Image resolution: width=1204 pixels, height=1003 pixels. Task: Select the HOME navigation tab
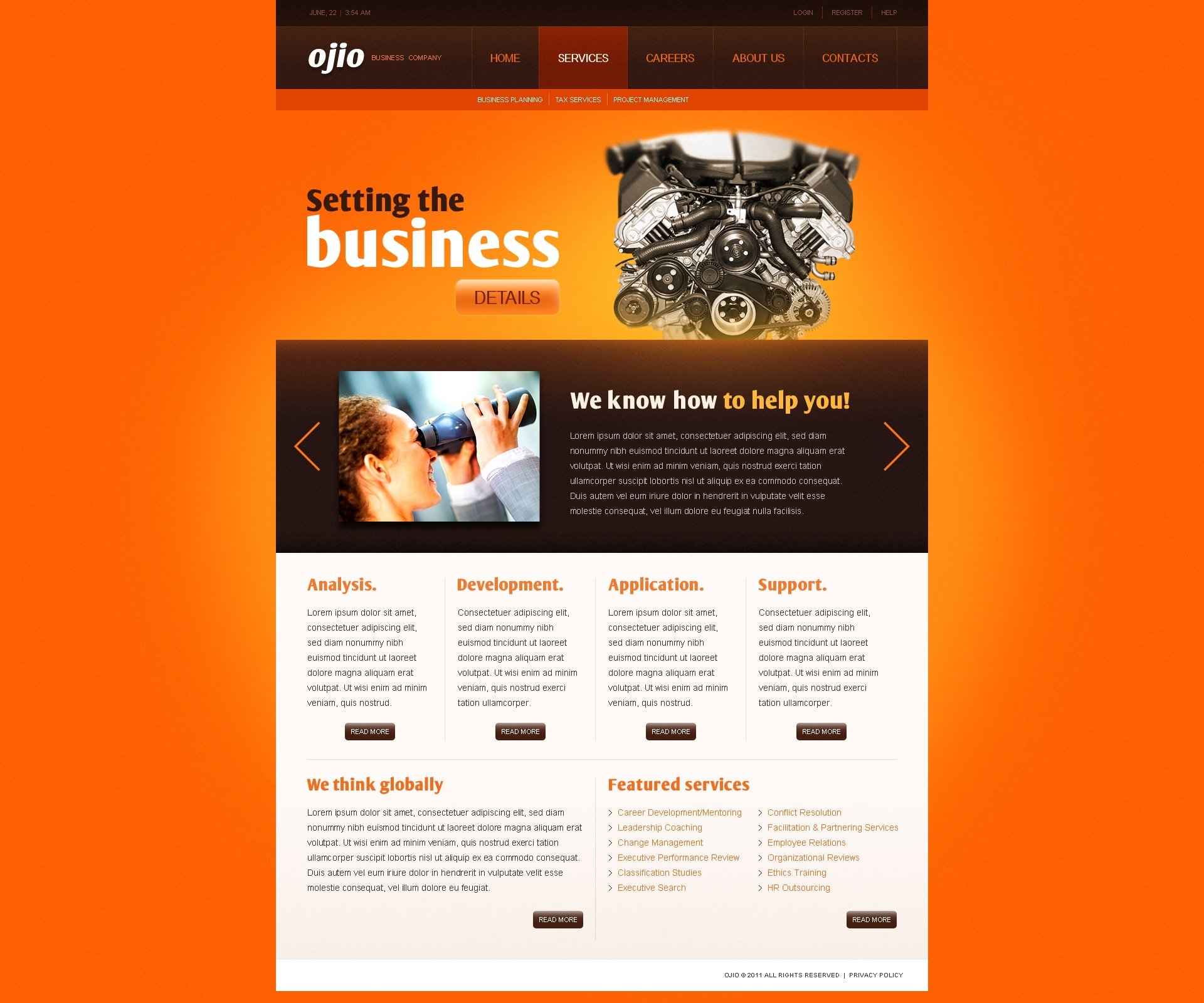pyautogui.click(x=503, y=57)
